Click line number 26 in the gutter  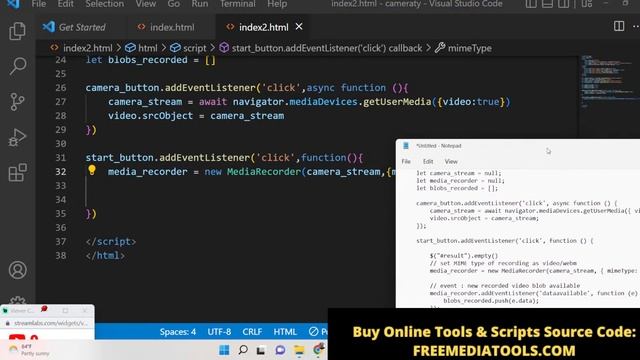pos(60,88)
